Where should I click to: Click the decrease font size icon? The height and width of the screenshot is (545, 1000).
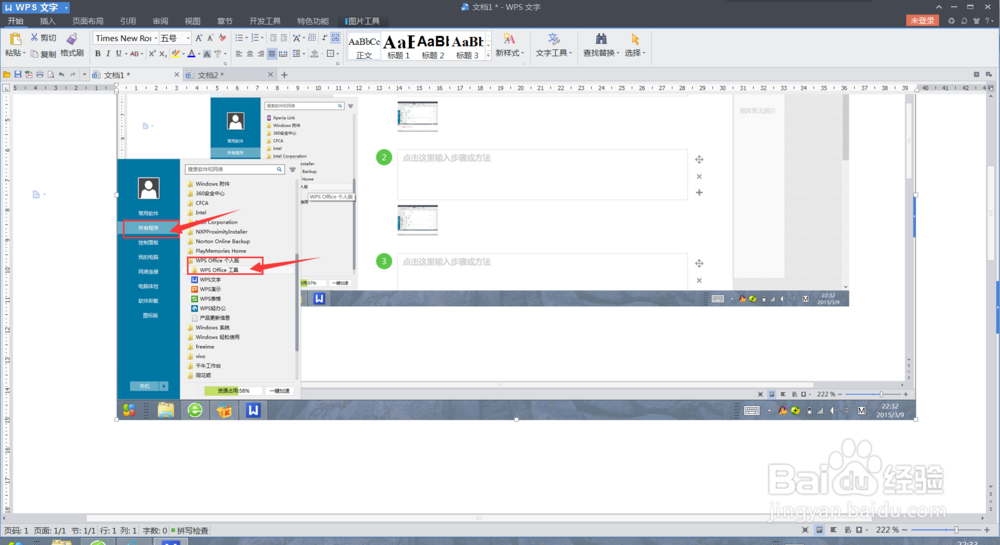coord(210,38)
